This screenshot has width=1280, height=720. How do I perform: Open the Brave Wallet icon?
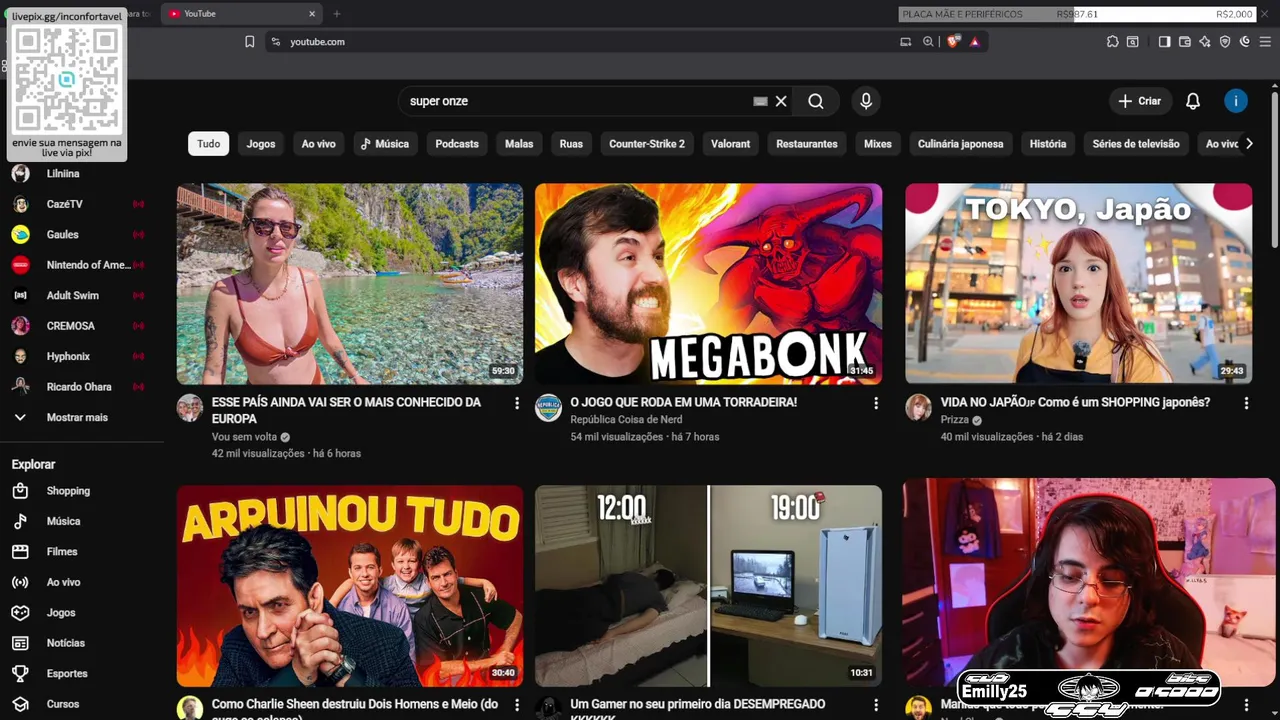click(x=1185, y=42)
